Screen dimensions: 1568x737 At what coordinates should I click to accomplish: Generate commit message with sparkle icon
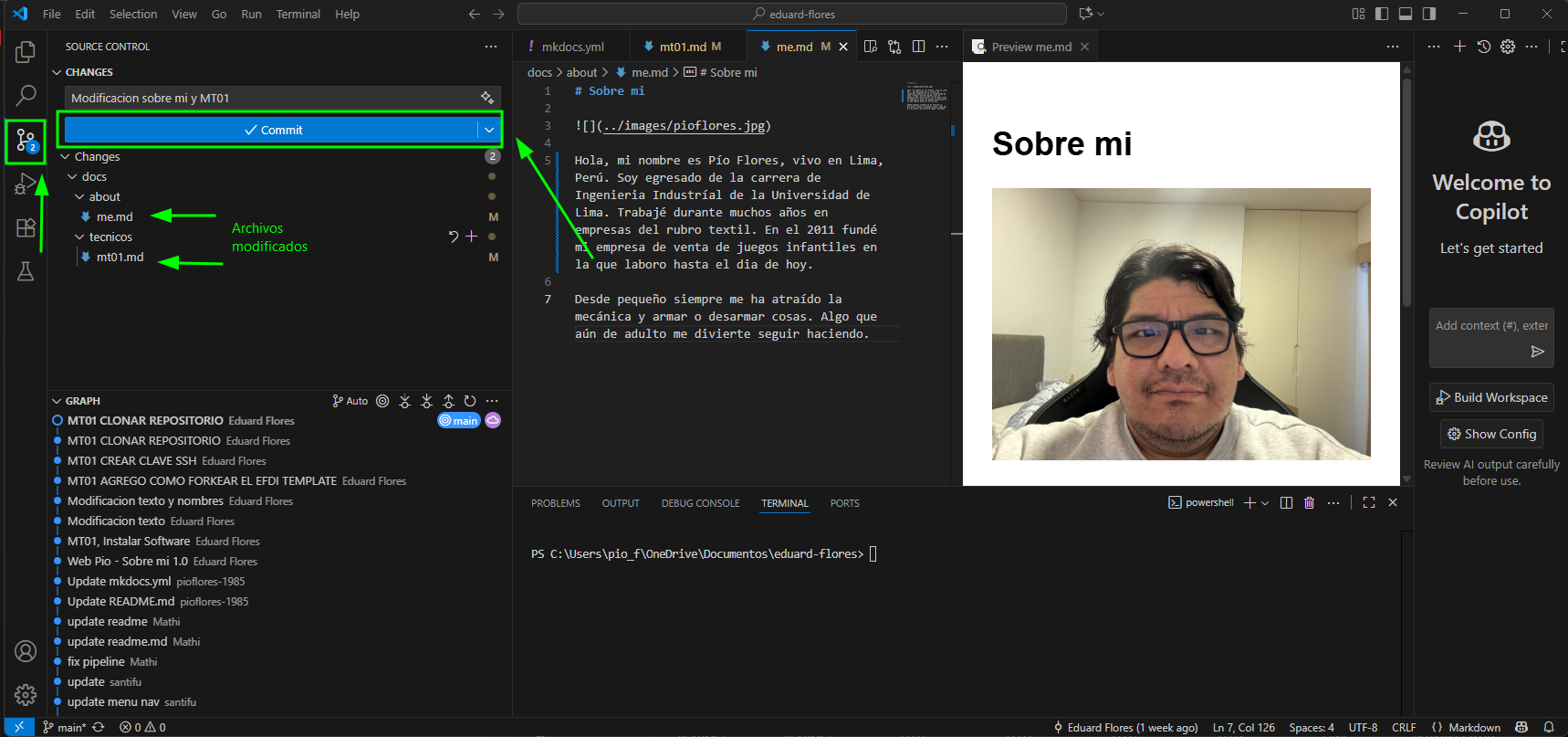(x=487, y=98)
